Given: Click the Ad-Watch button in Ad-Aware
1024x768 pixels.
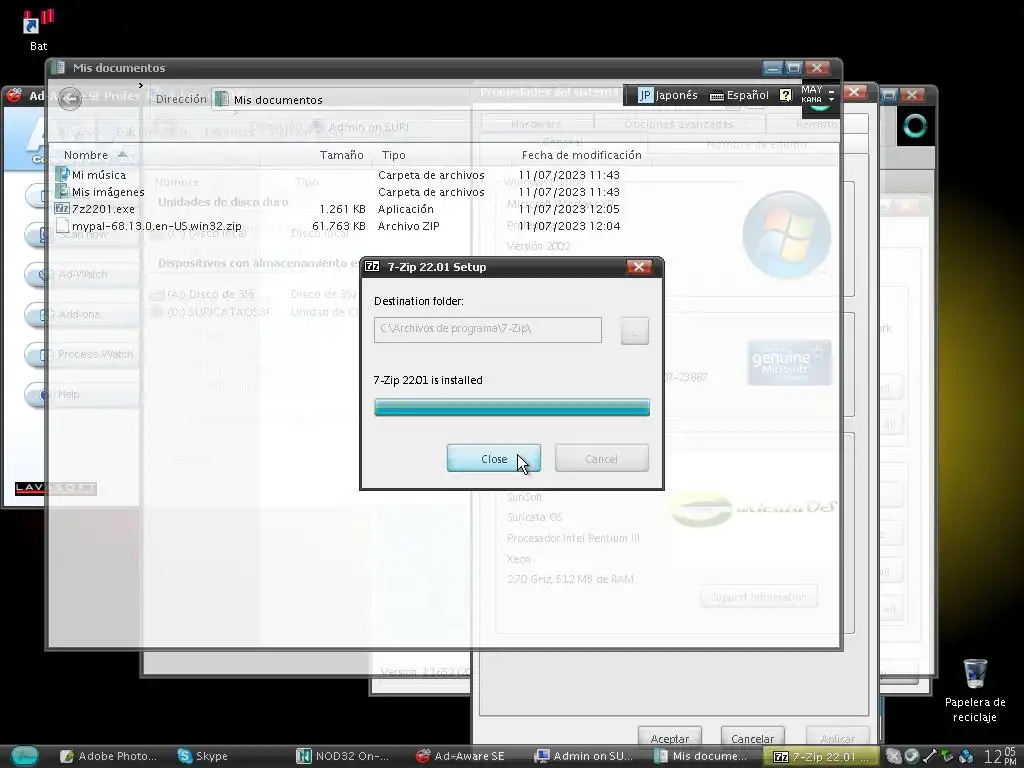Looking at the screenshot, I should pos(82,274).
